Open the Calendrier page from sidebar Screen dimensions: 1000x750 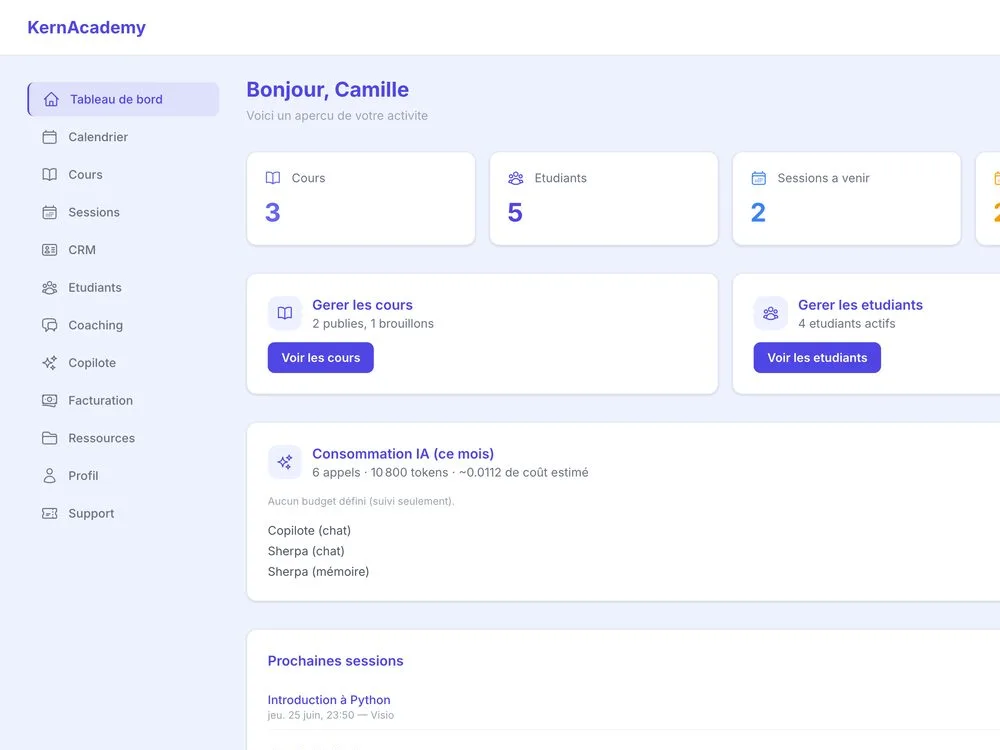click(123, 137)
